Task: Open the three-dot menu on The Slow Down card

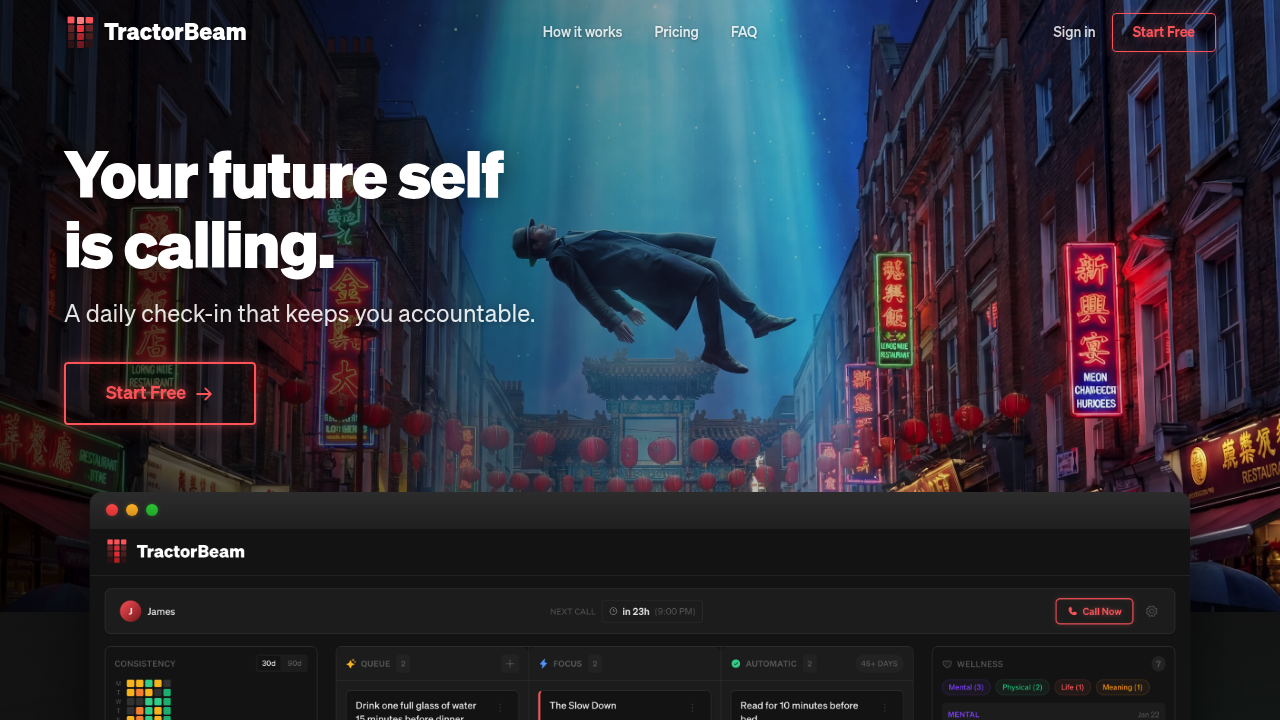Action: (x=693, y=707)
